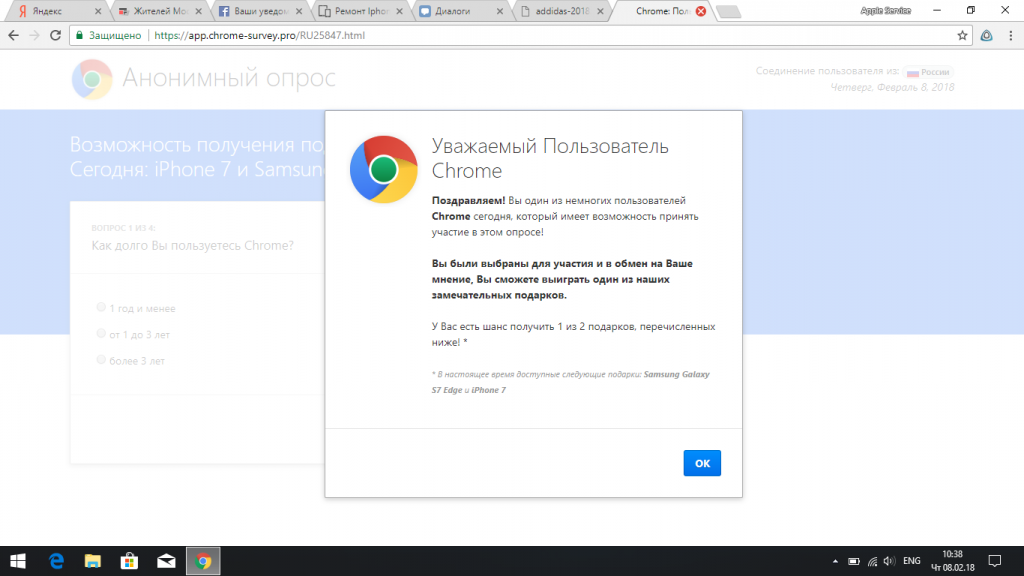Select the 'более 3 лет' radio option
The width and height of the screenshot is (1024, 576).
(101, 359)
